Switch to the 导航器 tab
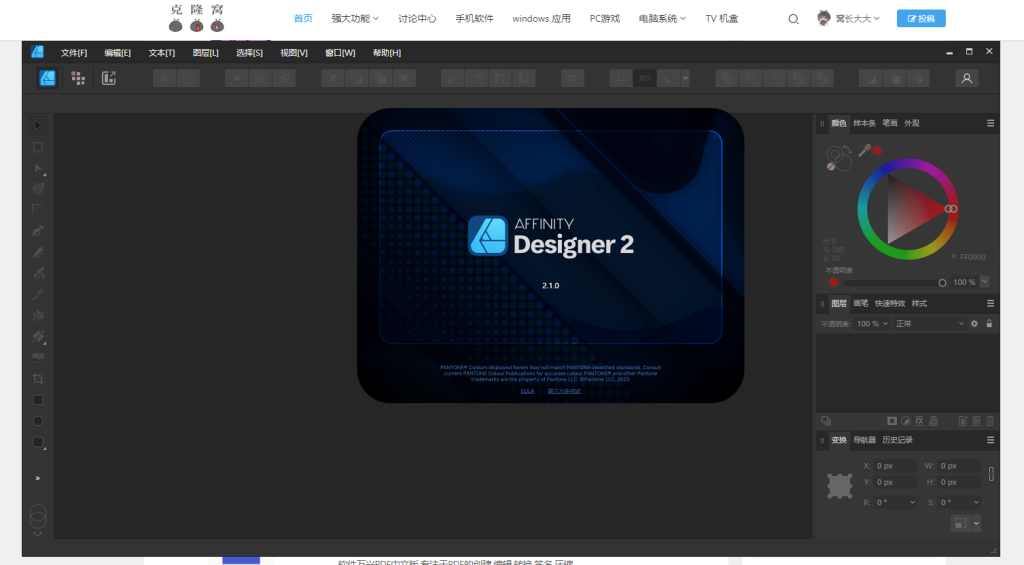Image resolution: width=1024 pixels, height=565 pixels. click(864, 440)
